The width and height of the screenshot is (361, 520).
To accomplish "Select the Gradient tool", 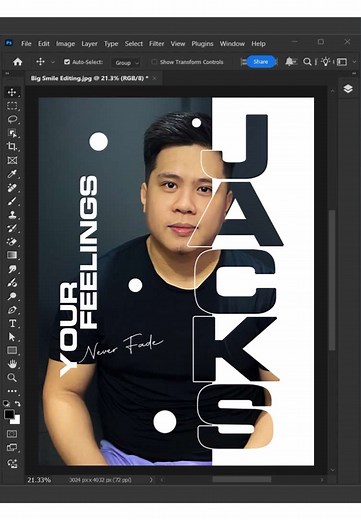I will pyautogui.click(x=12, y=255).
